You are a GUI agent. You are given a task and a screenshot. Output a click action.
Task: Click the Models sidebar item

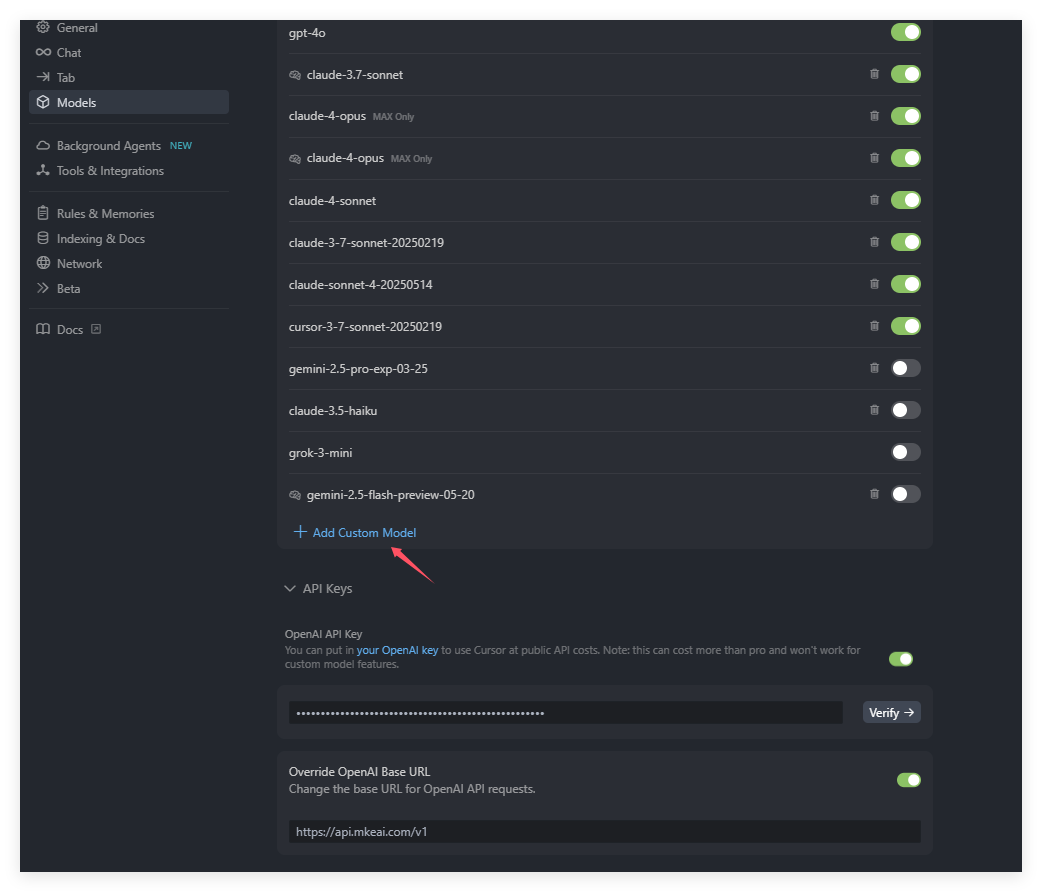pyautogui.click(x=129, y=102)
